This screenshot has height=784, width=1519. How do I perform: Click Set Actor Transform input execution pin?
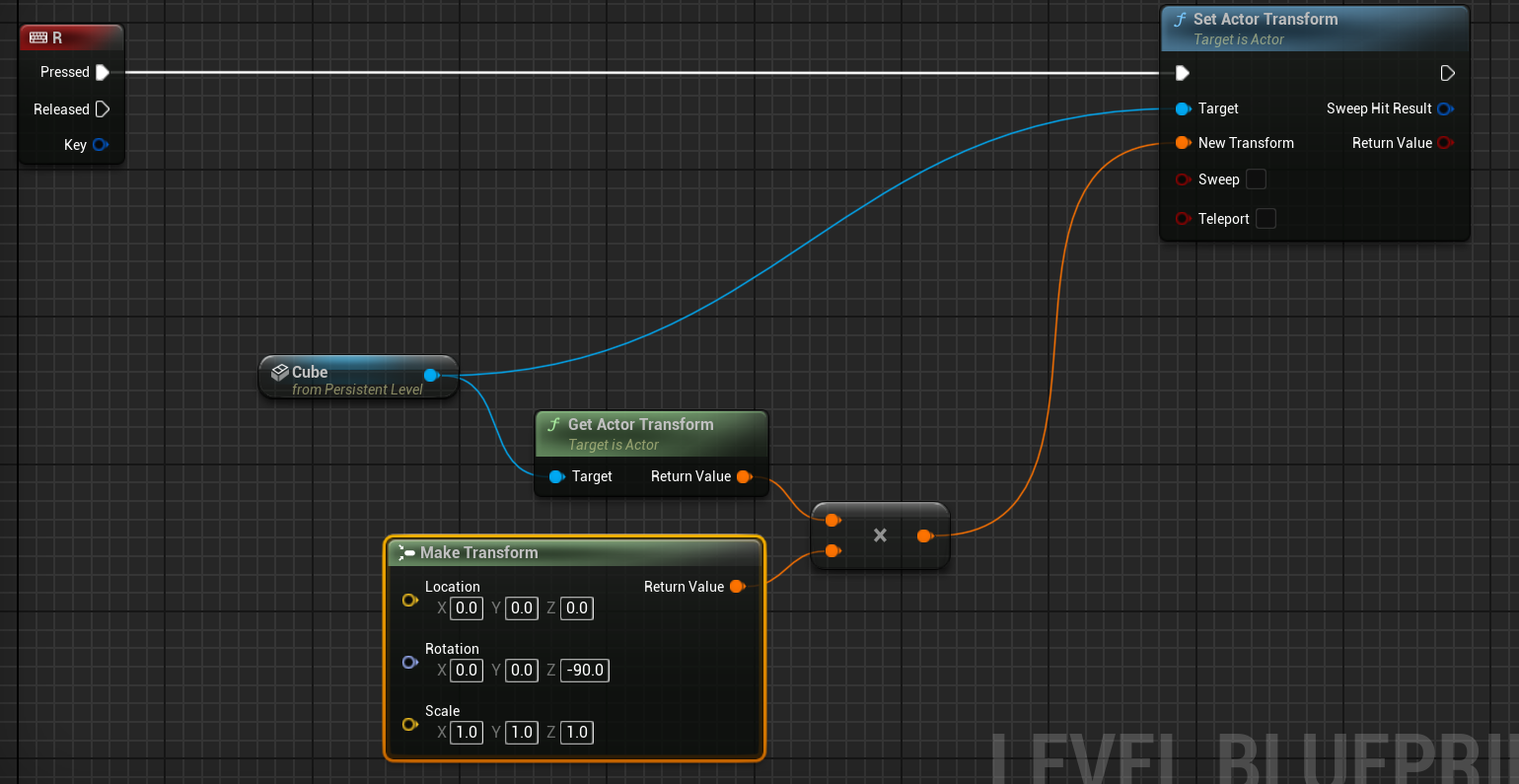coord(1183,73)
